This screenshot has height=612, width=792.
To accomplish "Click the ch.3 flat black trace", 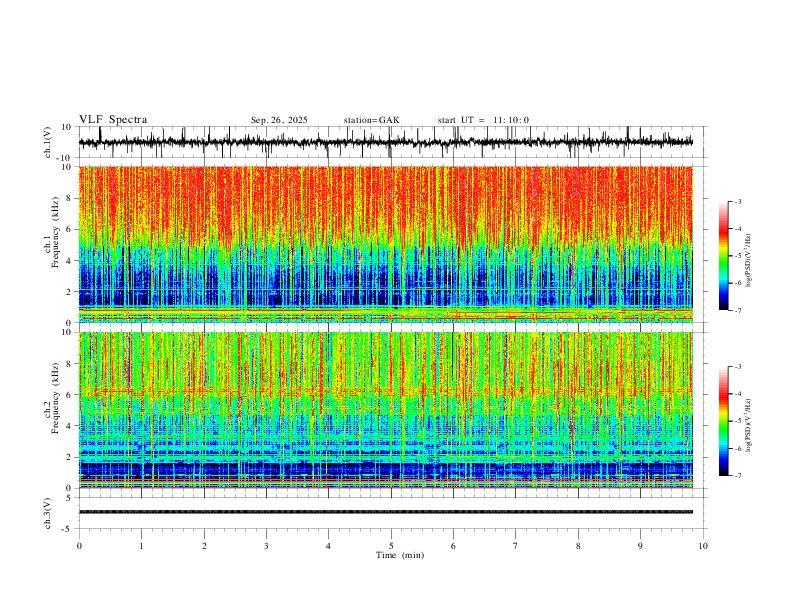I will (386, 512).
